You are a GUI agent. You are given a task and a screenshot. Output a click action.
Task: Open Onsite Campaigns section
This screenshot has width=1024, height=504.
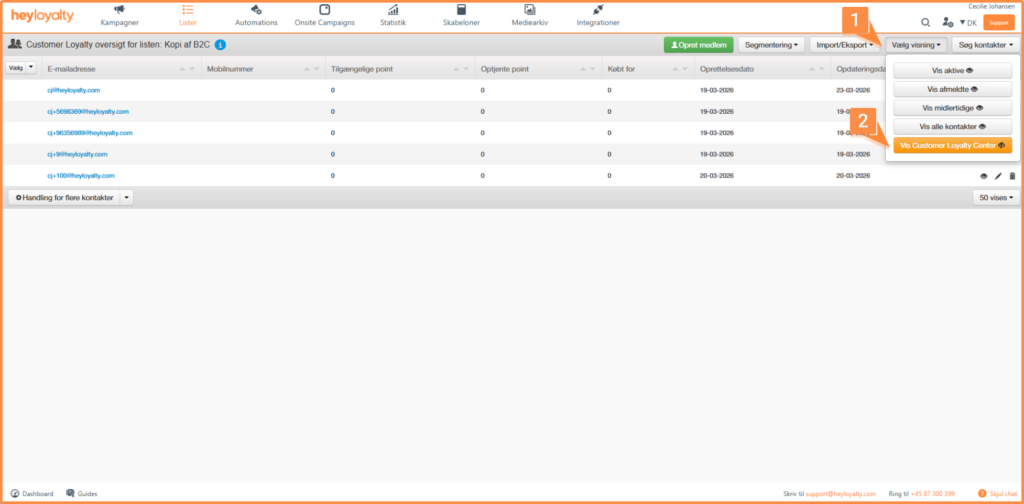coord(325,16)
